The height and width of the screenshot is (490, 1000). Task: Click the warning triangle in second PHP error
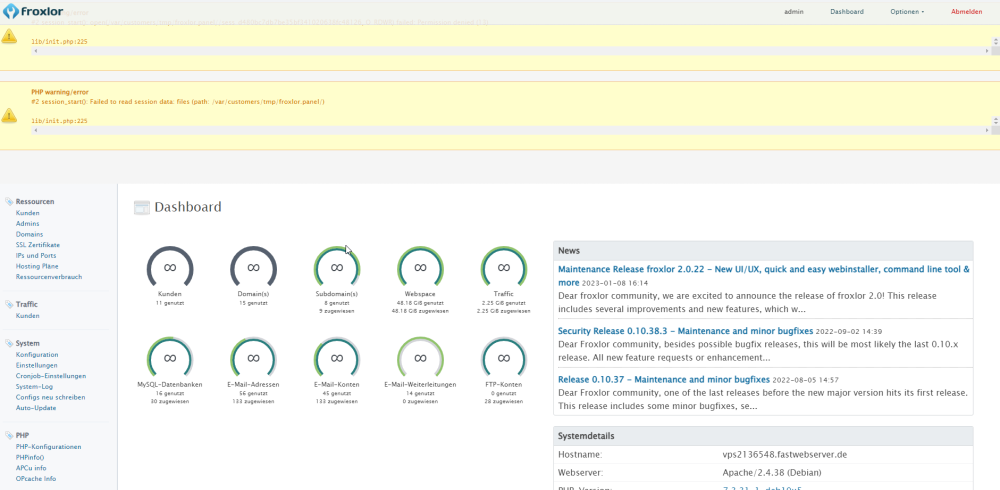pos(9,115)
